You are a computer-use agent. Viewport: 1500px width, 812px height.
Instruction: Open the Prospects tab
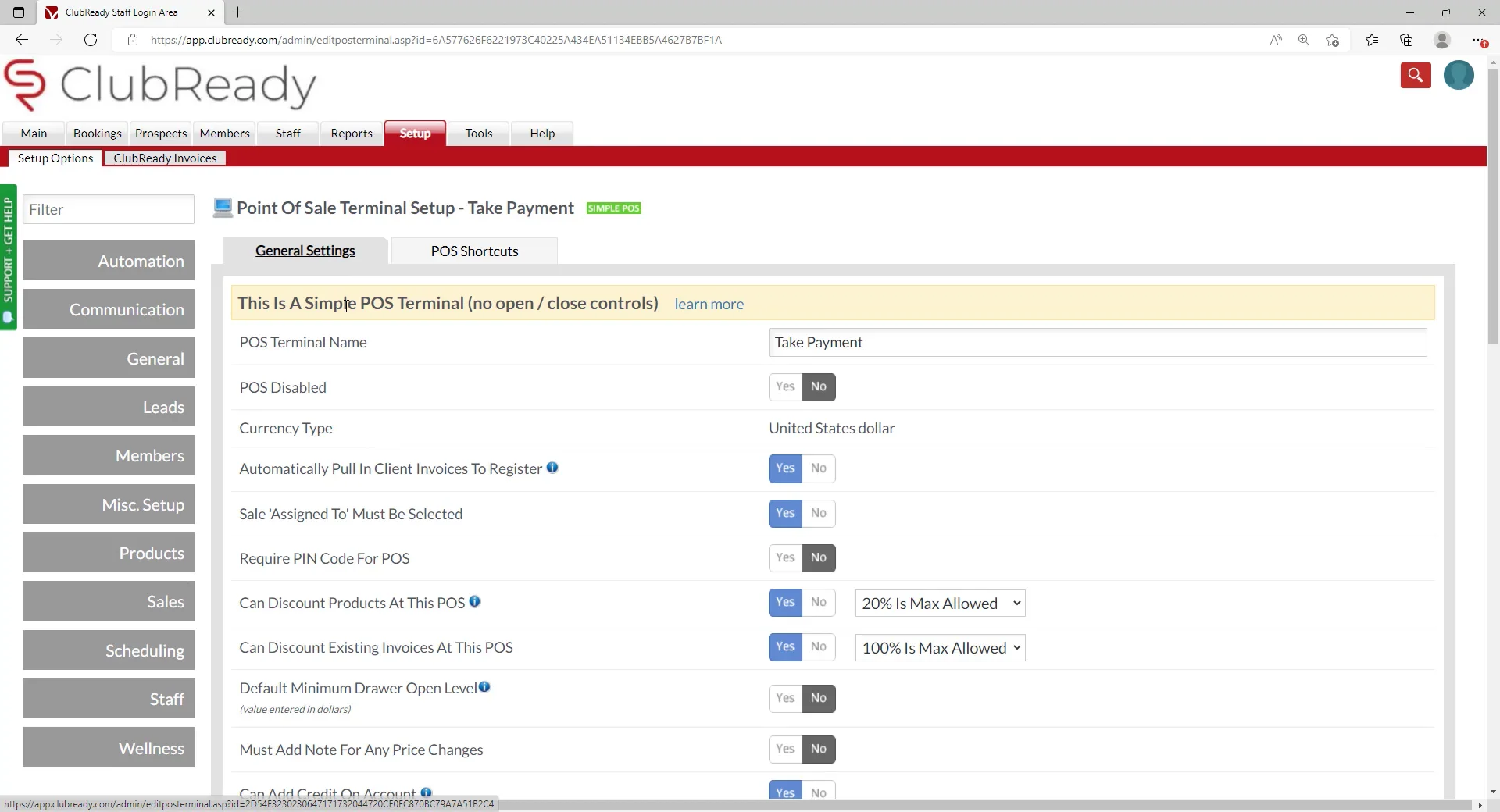tap(161, 134)
